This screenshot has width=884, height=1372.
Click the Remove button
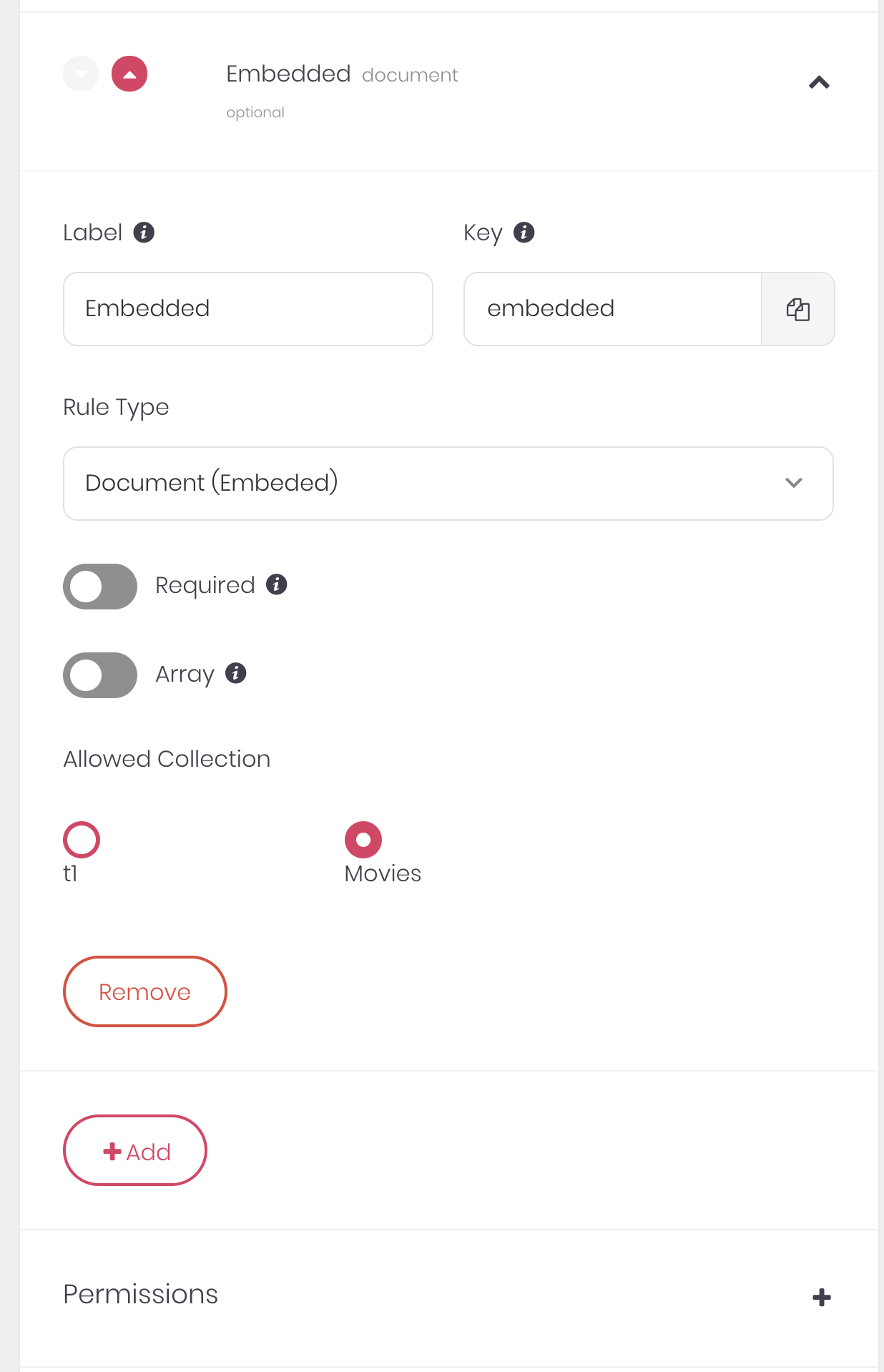pyautogui.click(x=144, y=991)
